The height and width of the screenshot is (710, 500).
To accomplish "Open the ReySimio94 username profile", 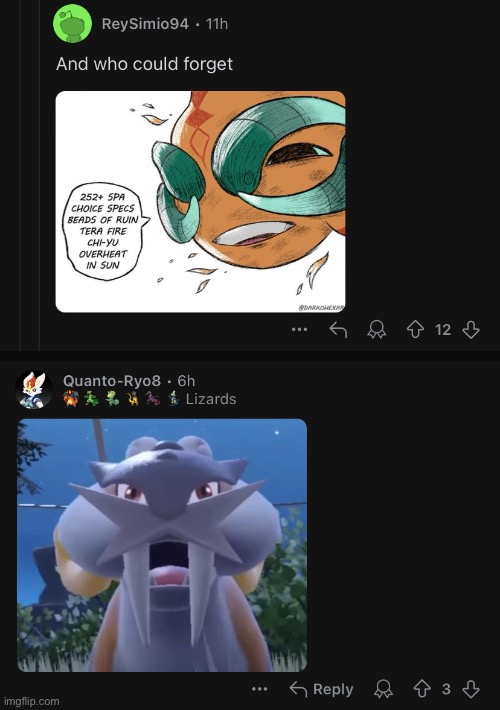I will pos(145,24).
